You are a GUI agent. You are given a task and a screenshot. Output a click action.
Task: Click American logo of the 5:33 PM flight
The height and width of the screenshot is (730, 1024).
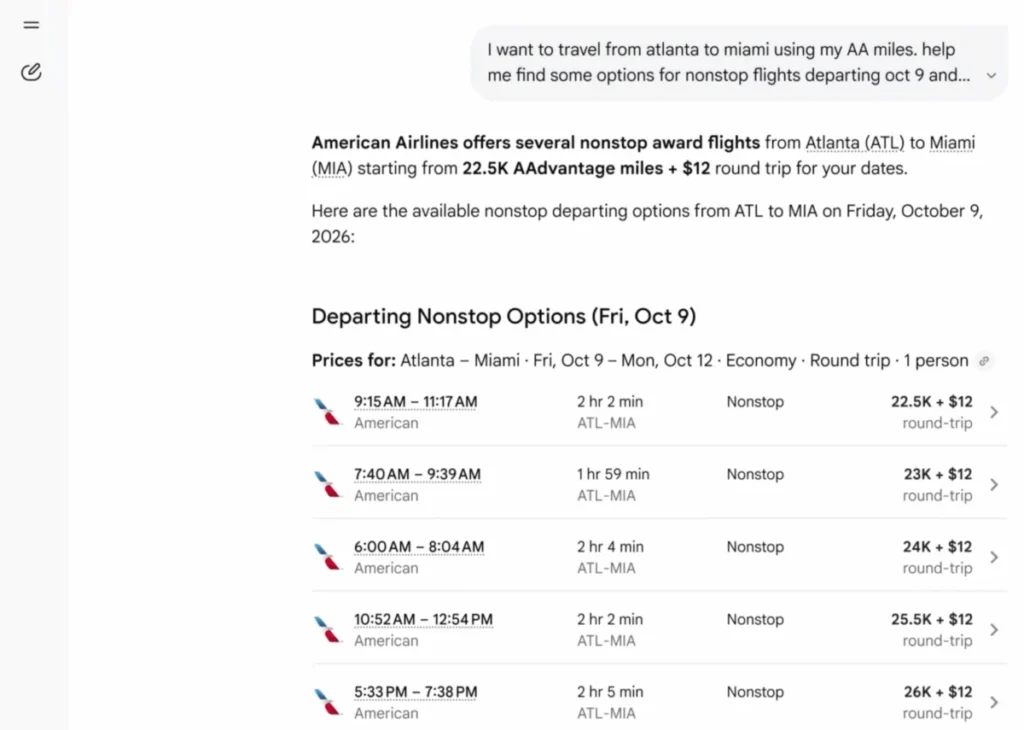click(327, 702)
